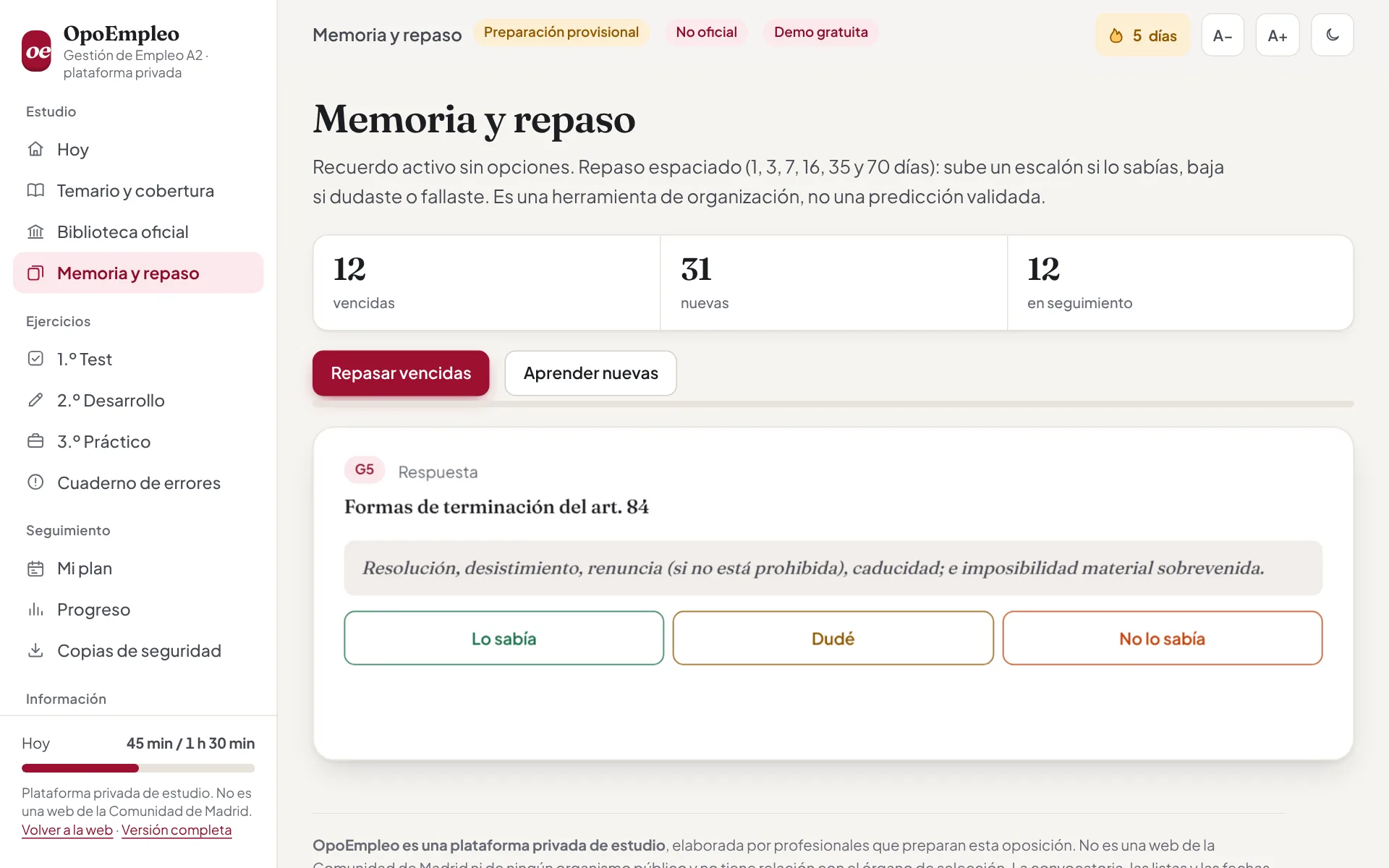Click the pencil icon next to 2.º Desarrollo
The image size is (1389, 868).
pyautogui.click(x=35, y=400)
